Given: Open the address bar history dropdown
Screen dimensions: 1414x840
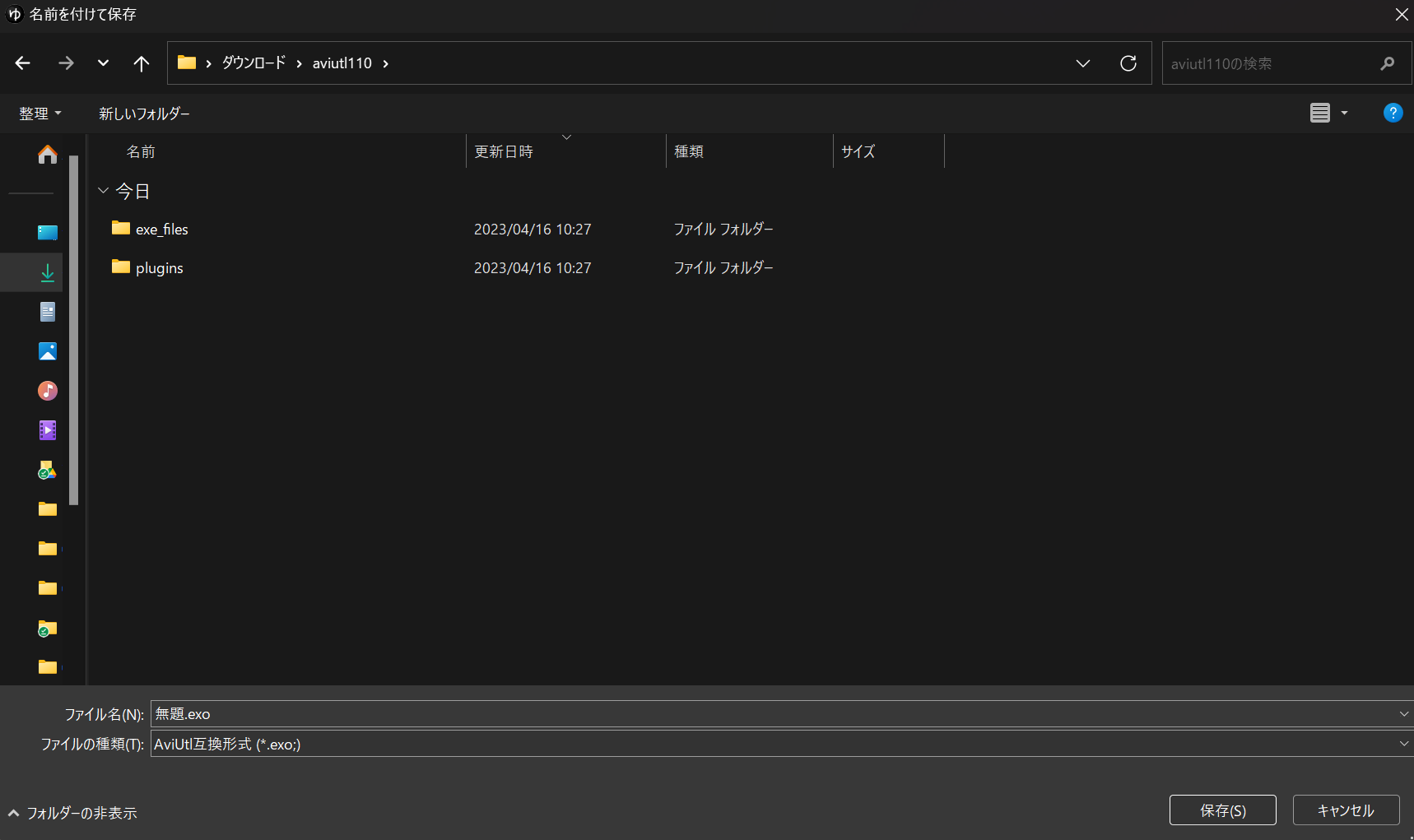Looking at the screenshot, I should point(1082,63).
